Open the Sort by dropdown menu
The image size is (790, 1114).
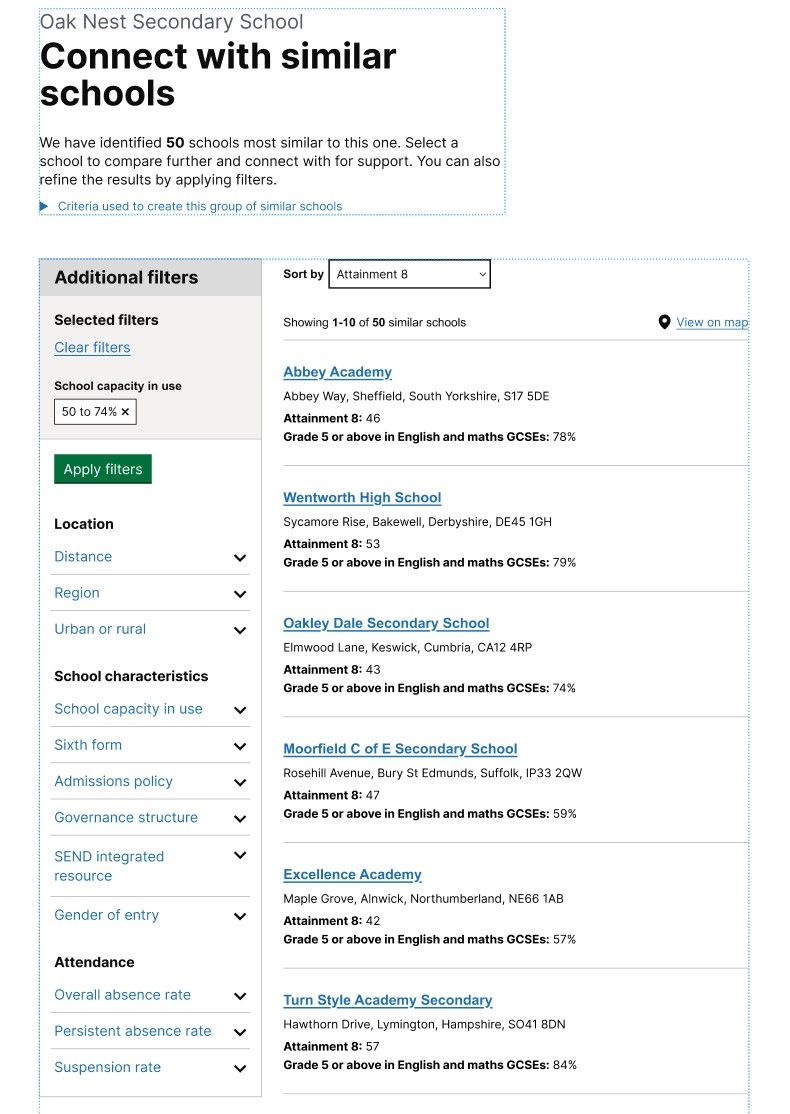click(x=409, y=274)
